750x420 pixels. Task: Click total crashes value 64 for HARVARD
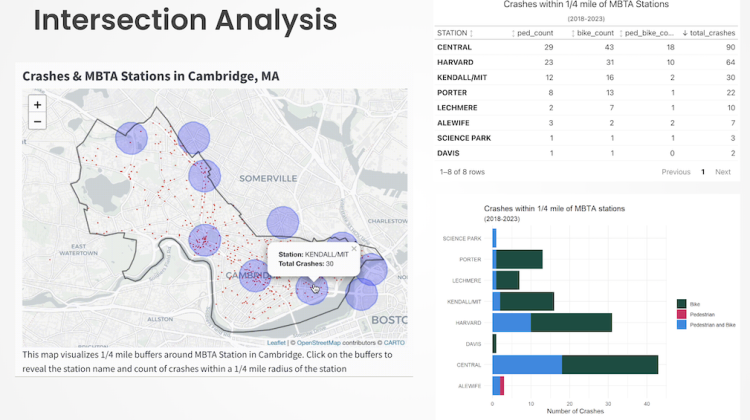point(730,63)
